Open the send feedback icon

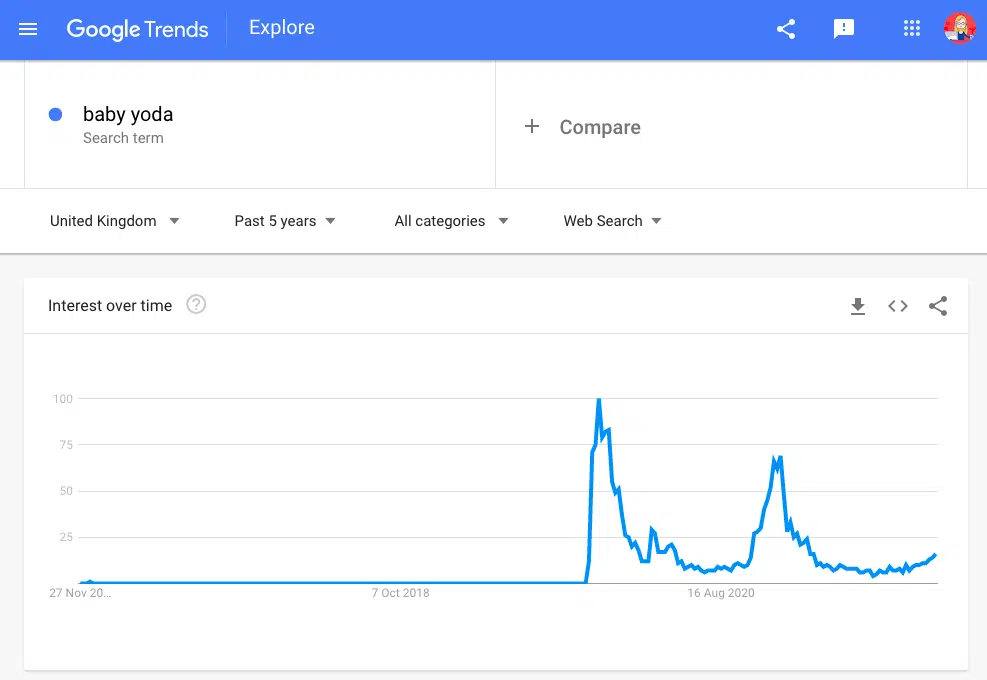844,29
